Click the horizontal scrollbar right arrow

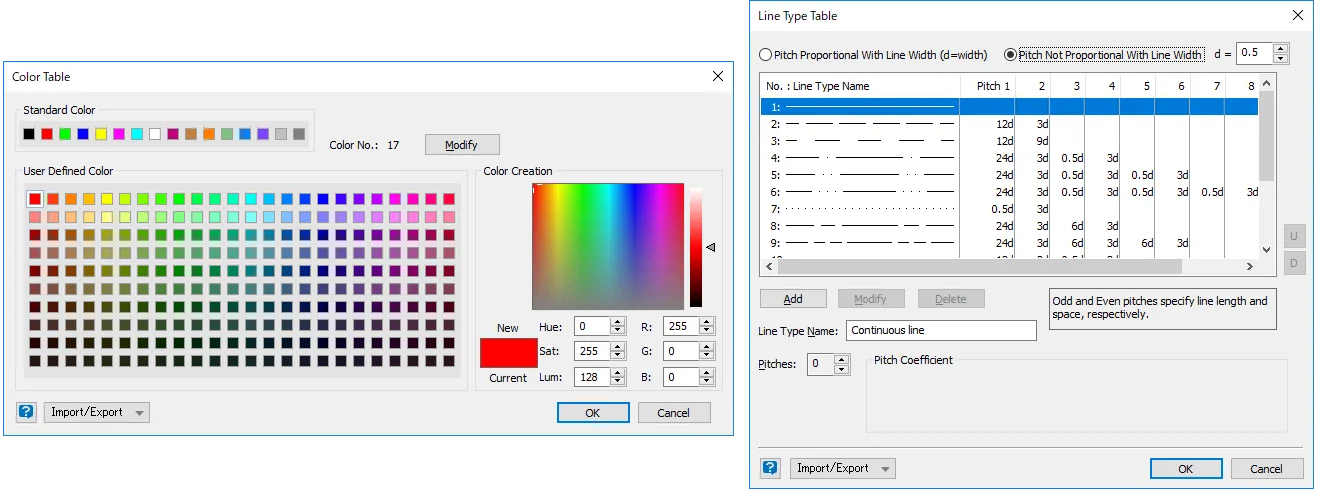[1249, 267]
